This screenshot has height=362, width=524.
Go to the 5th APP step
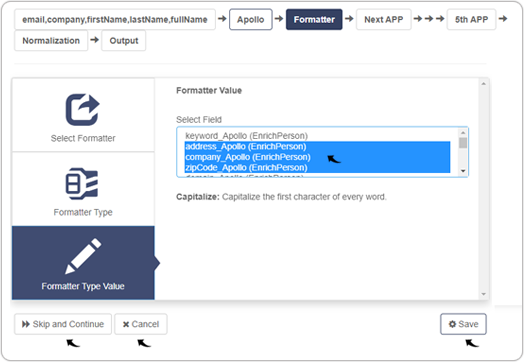[x=471, y=19]
